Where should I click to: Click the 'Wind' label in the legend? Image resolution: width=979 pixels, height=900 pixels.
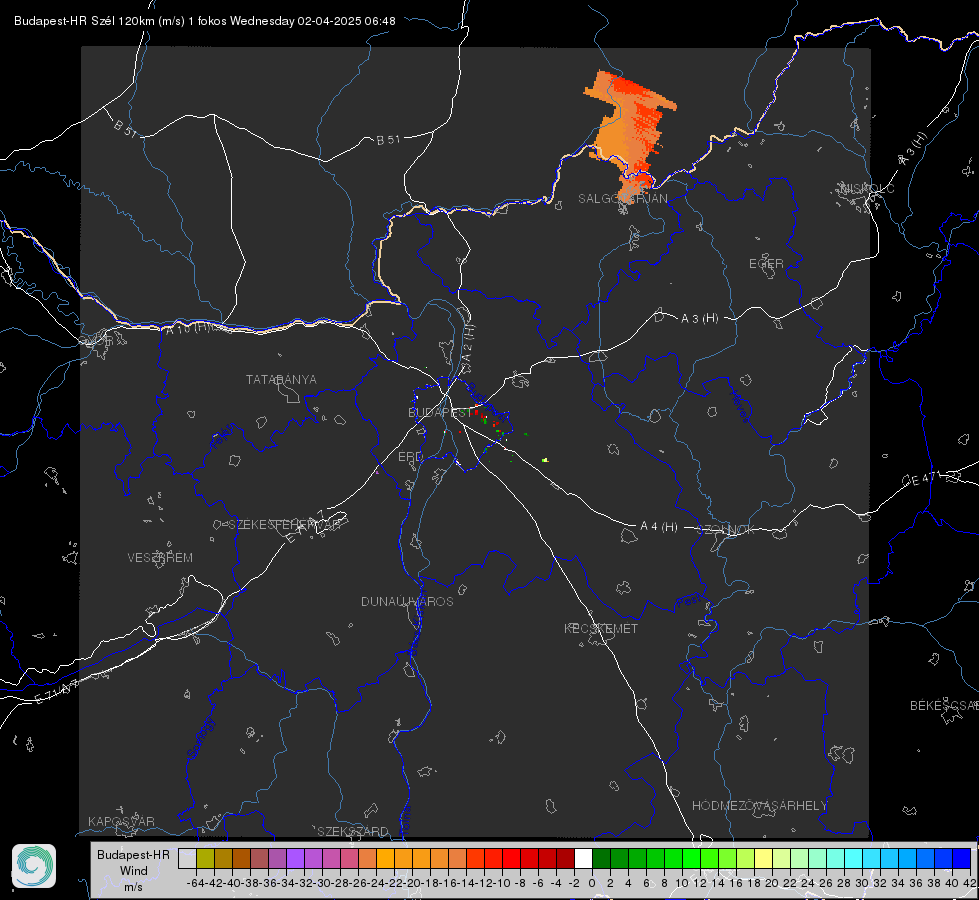[134, 871]
